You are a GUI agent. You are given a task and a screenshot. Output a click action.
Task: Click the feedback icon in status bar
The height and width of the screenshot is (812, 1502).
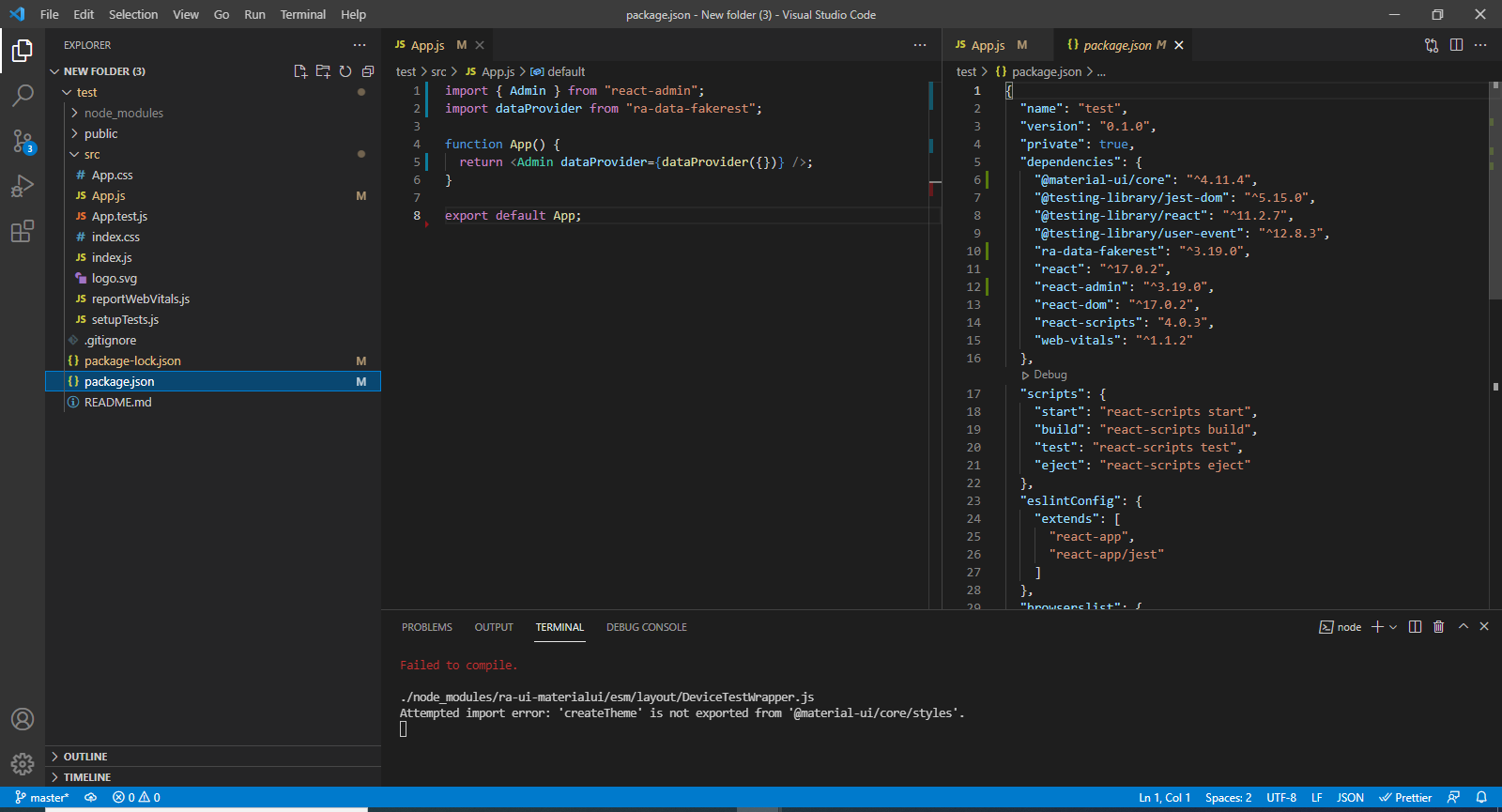click(1453, 798)
